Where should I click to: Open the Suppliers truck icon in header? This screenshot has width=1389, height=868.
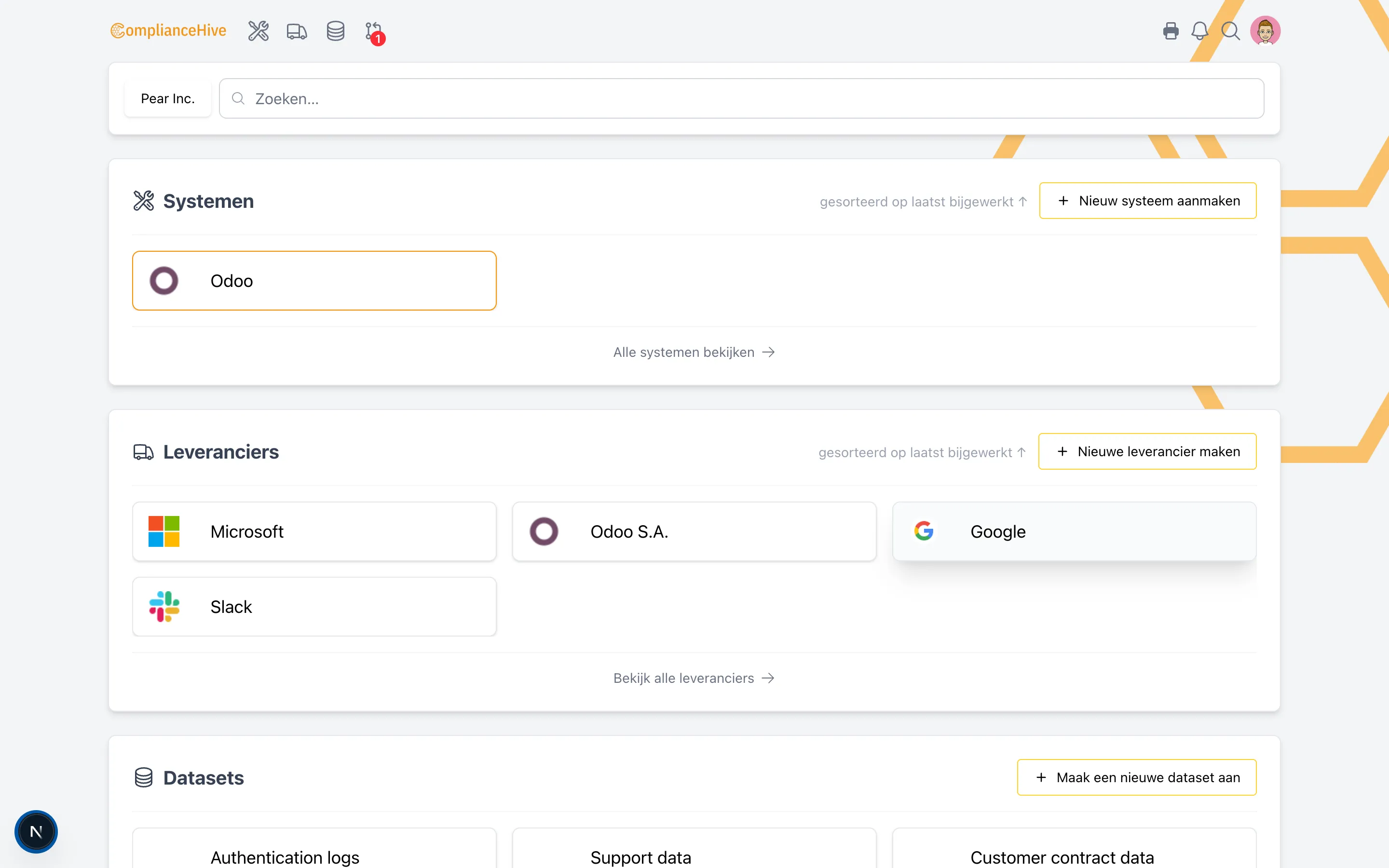pyautogui.click(x=297, y=31)
